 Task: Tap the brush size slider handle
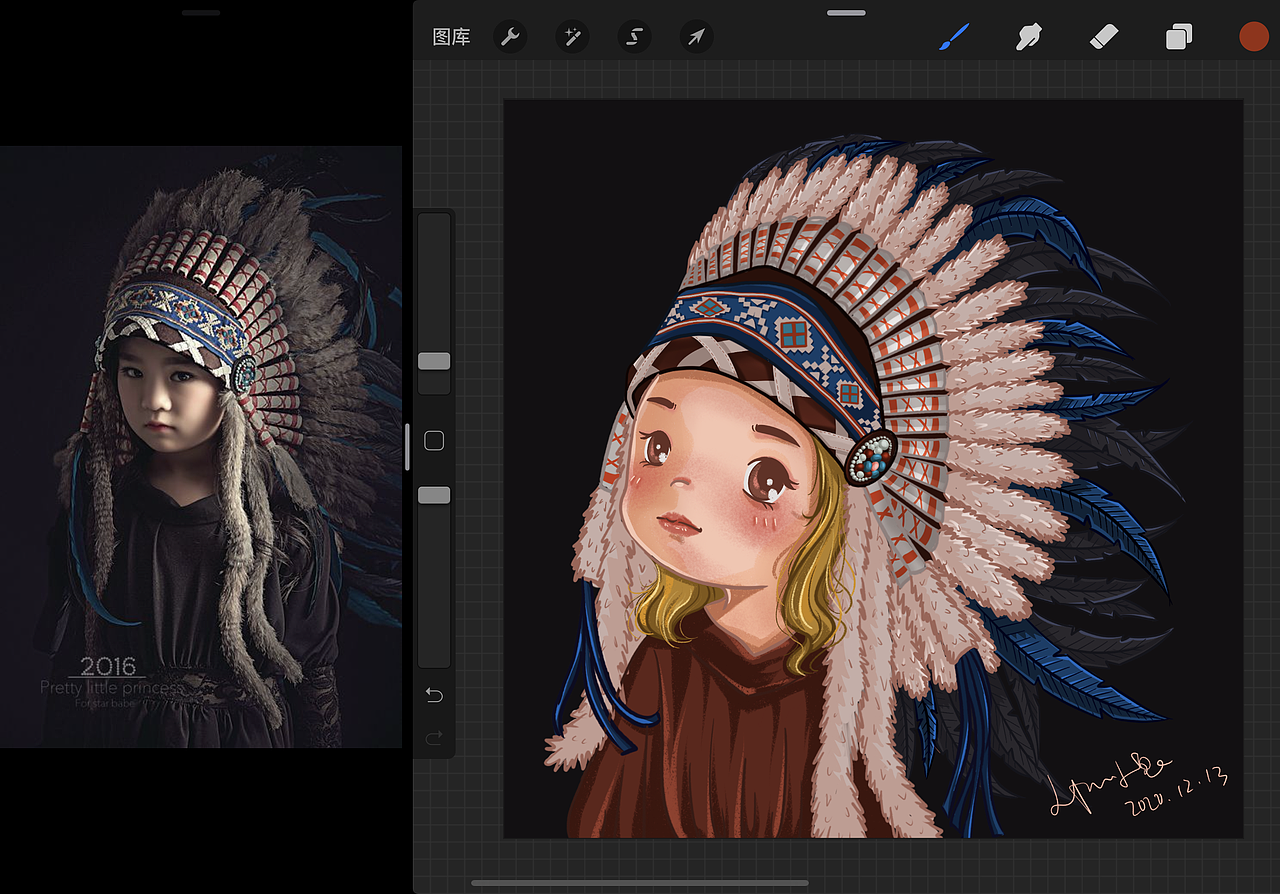point(434,360)
